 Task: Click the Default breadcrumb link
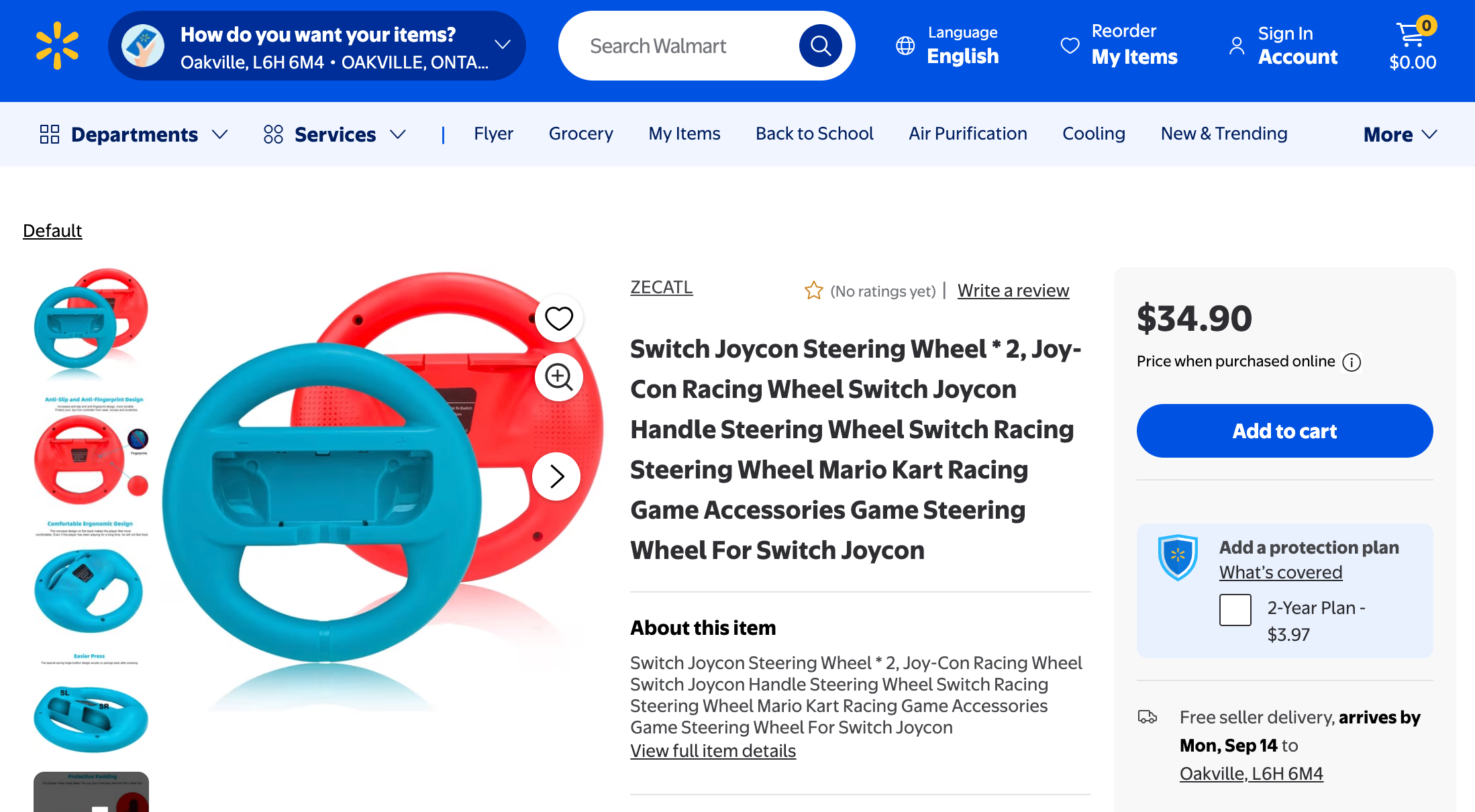(52, 231)
